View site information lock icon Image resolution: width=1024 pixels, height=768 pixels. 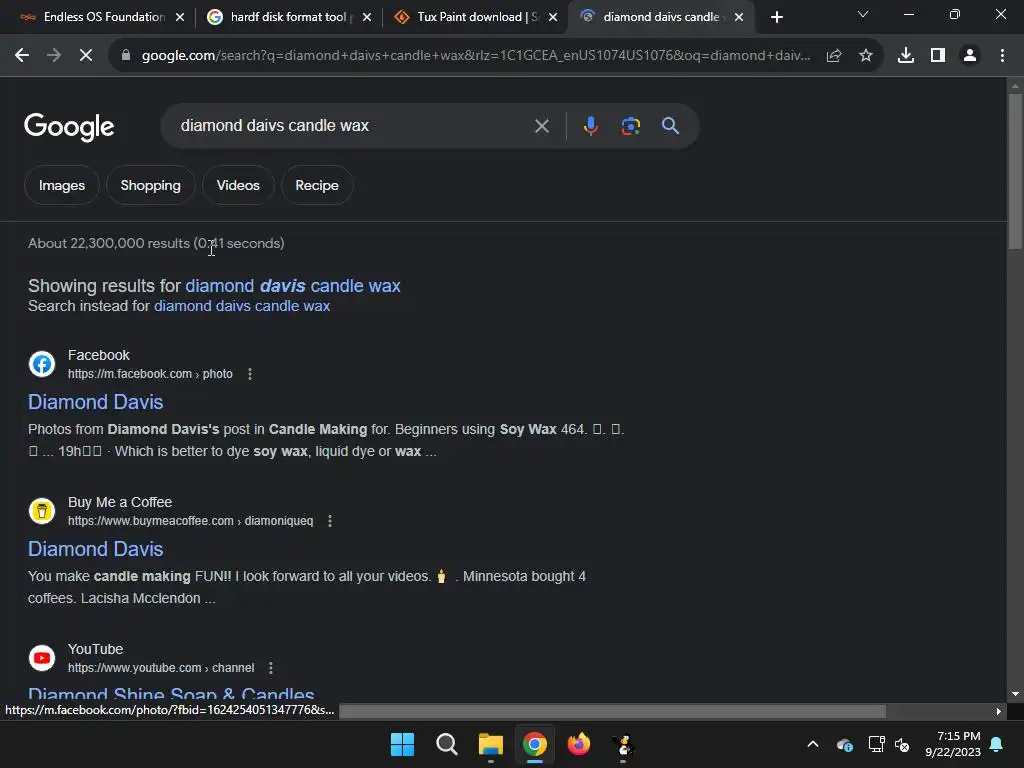point(126,56)
